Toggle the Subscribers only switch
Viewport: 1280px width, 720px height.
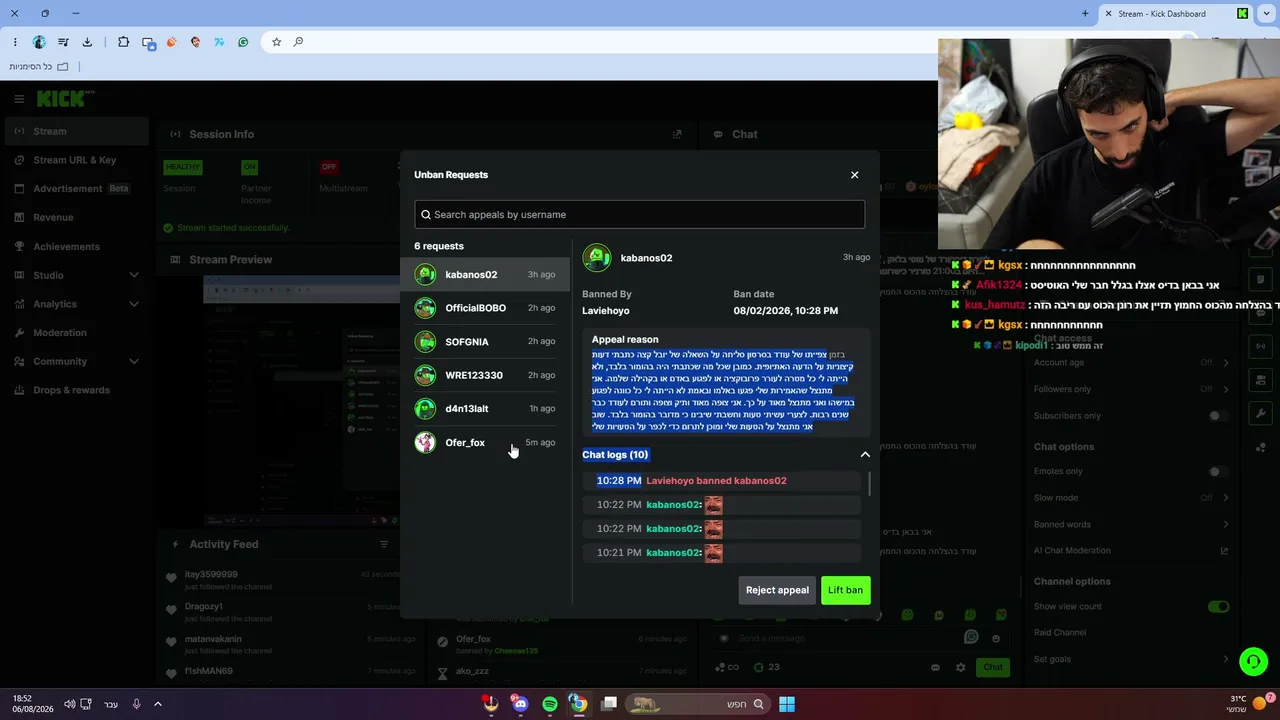1218,416
